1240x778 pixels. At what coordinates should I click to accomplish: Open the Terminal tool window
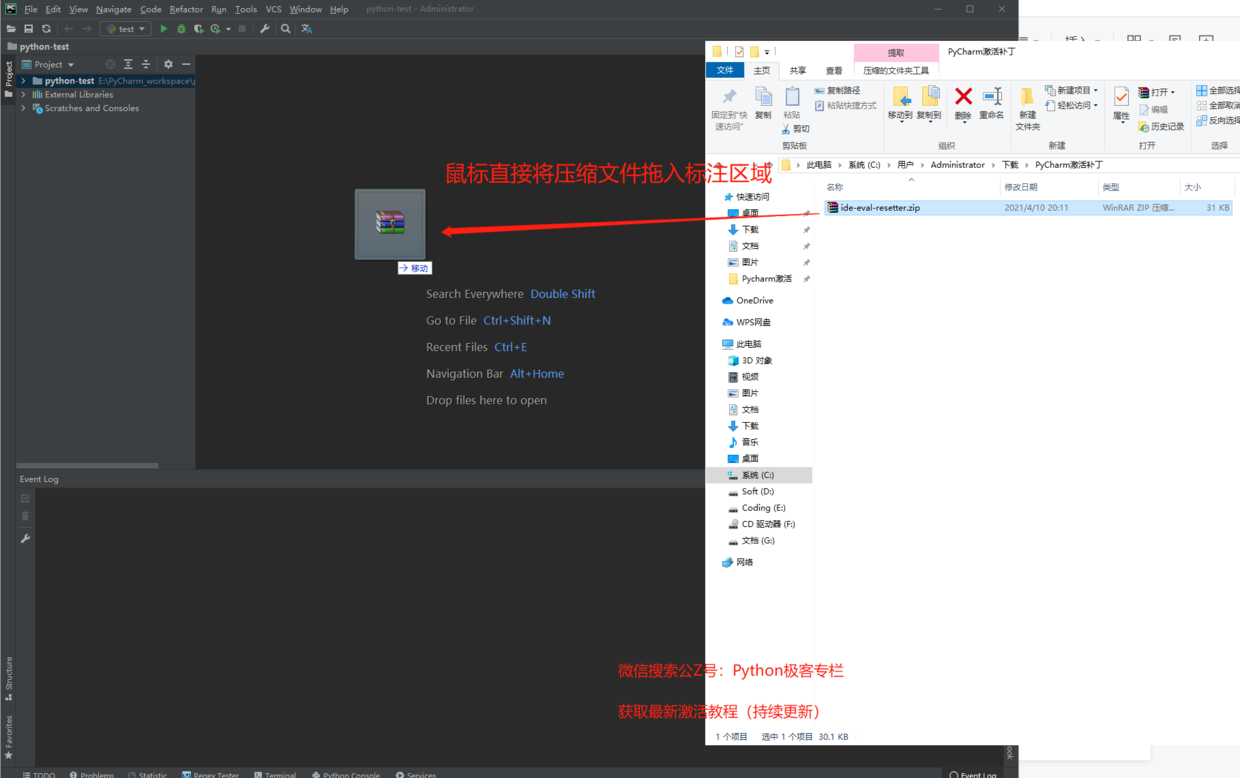click(x=275, y=773)
